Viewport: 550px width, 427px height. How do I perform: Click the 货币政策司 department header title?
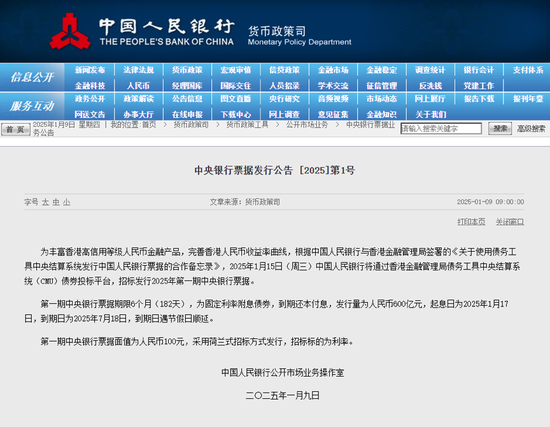tap(277, 31)
